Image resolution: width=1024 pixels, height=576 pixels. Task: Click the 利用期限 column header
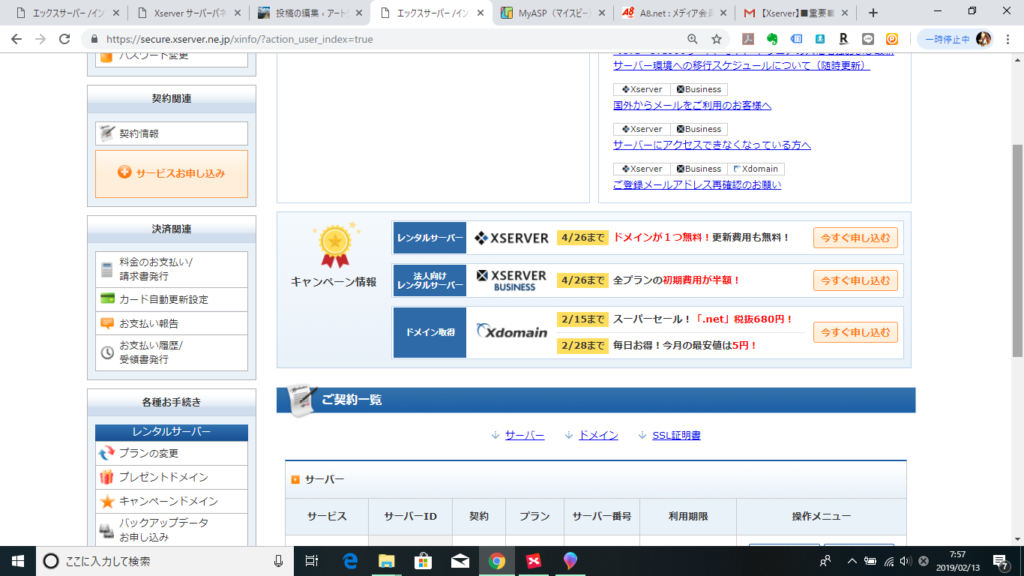coord(688,517)
